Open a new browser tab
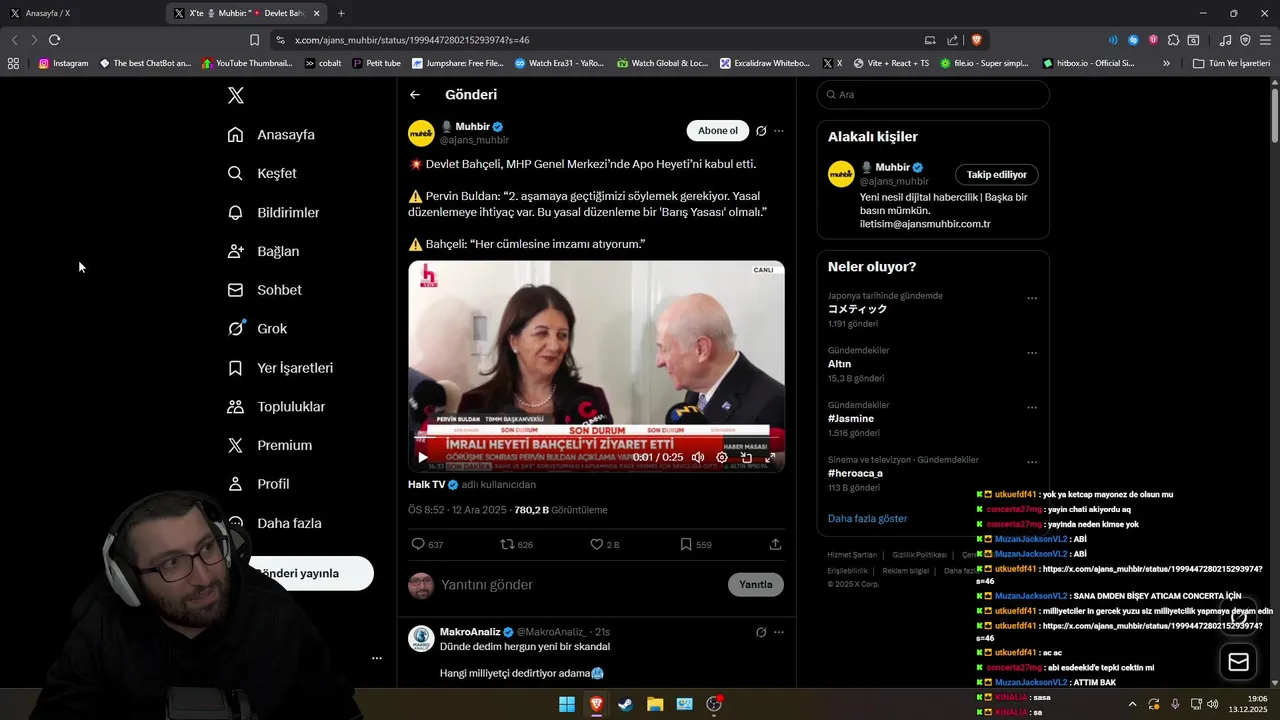 (x=341, y=13)
